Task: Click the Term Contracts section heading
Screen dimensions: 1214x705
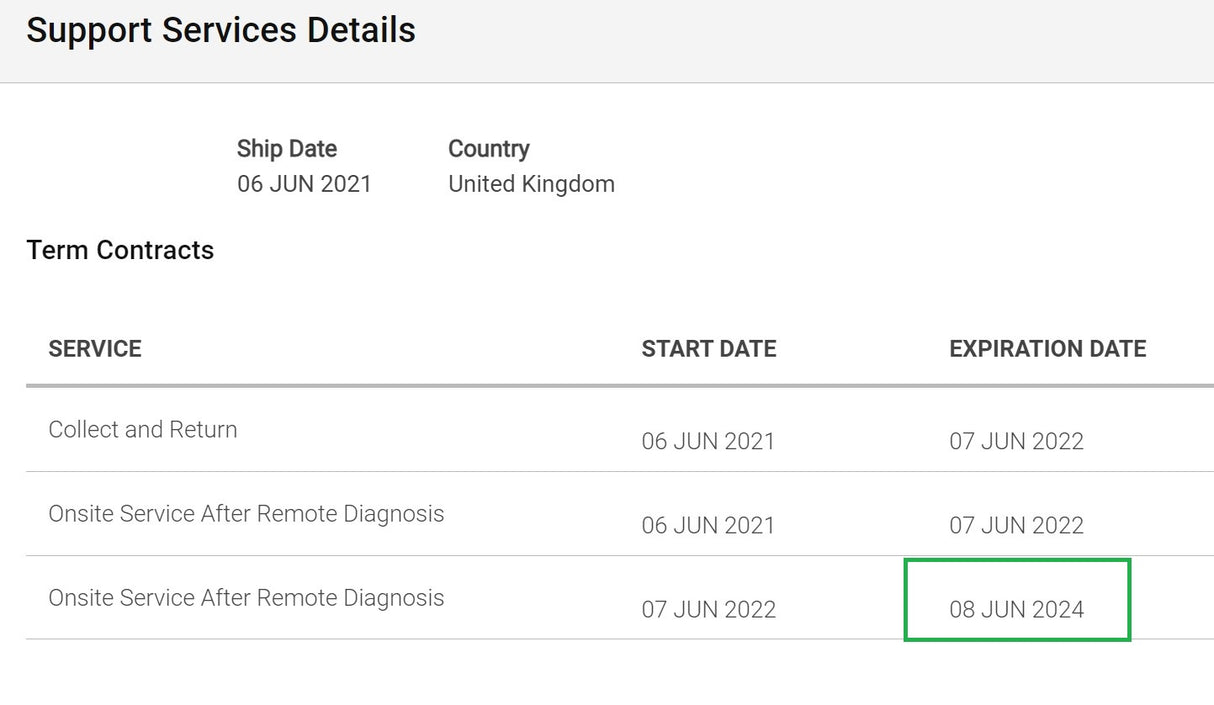Action: [120, 250]
